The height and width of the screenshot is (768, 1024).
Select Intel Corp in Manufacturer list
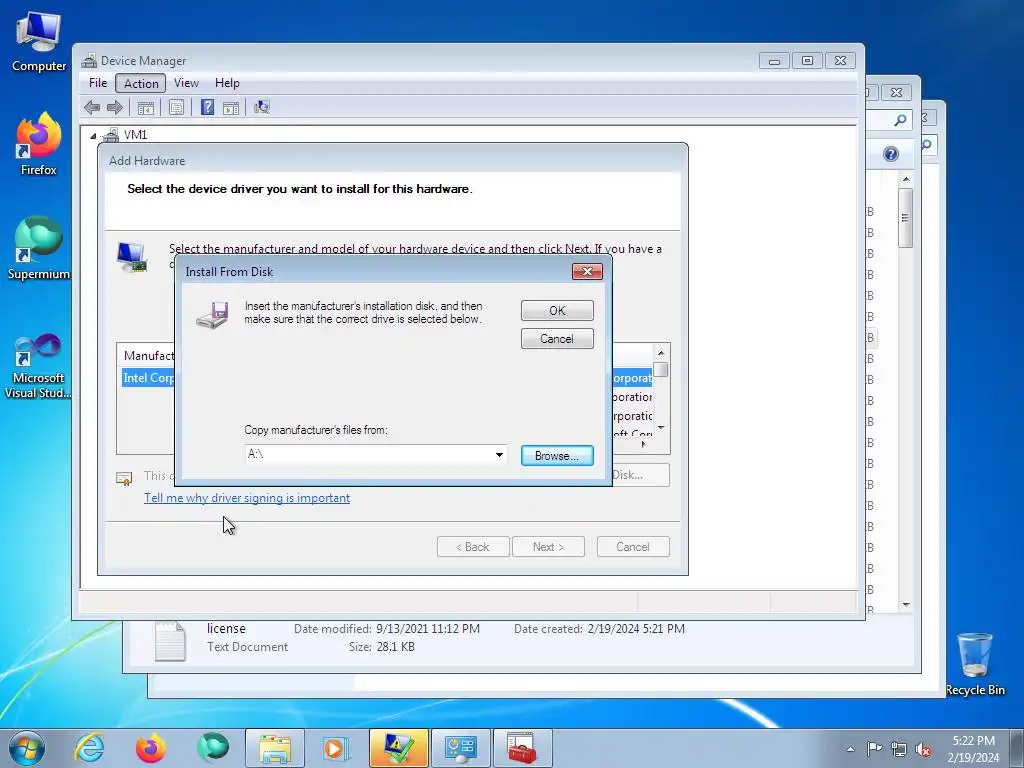pos(148,378)
